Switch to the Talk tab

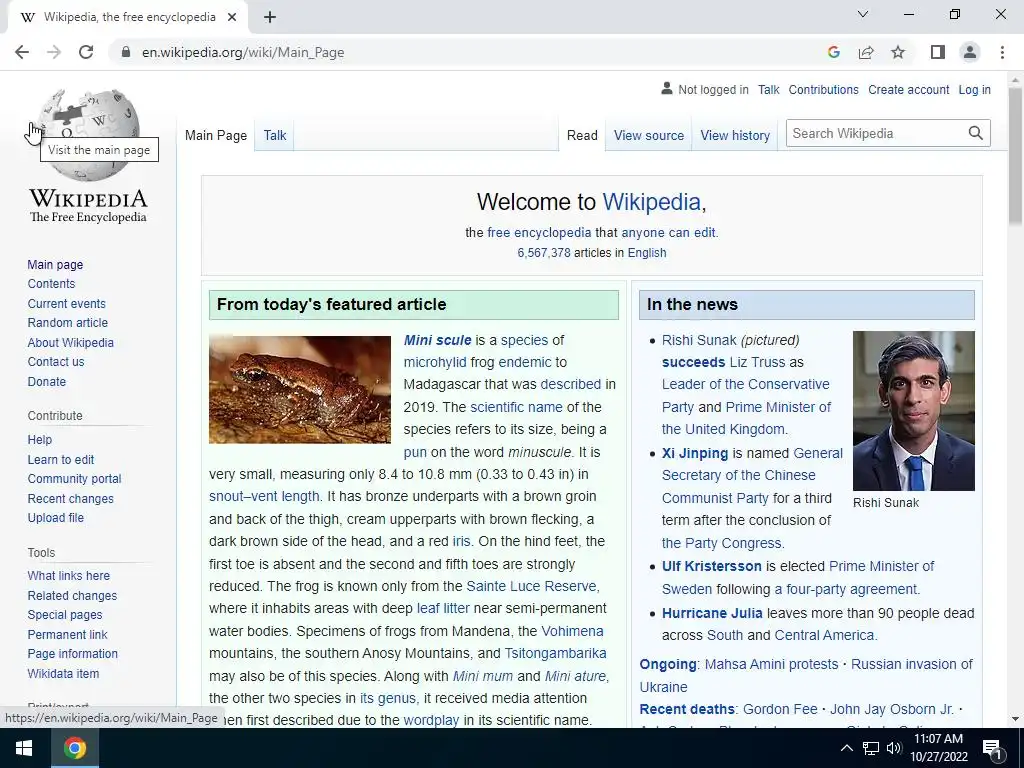275,135
